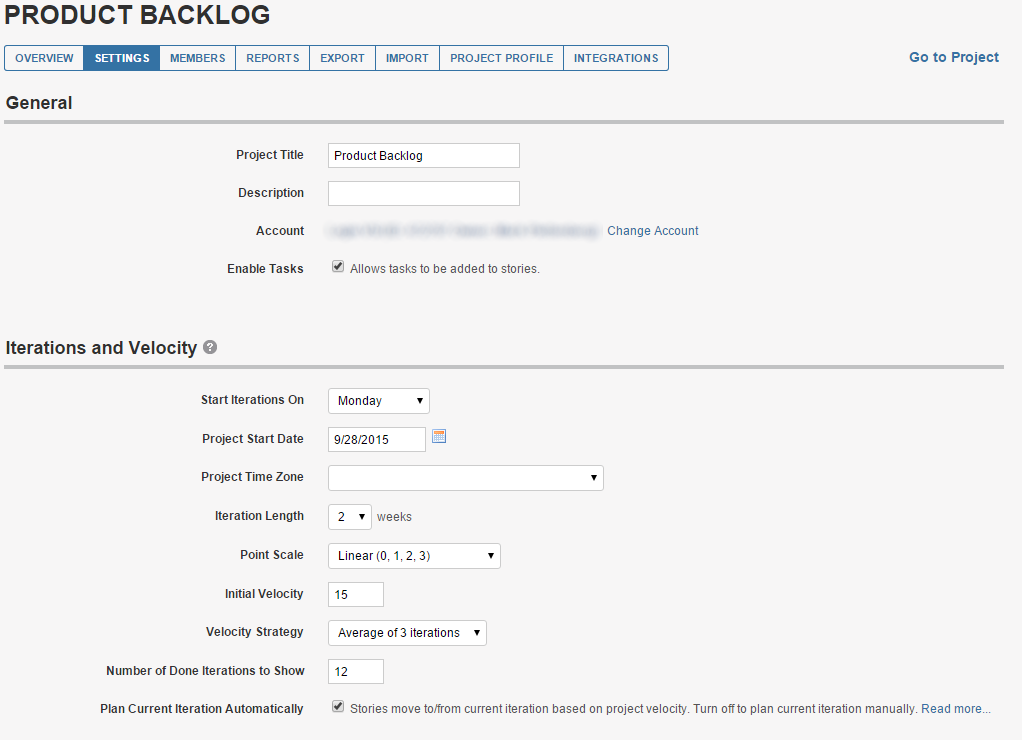Focus the Number of Done Iterations field

pos(356,672)
